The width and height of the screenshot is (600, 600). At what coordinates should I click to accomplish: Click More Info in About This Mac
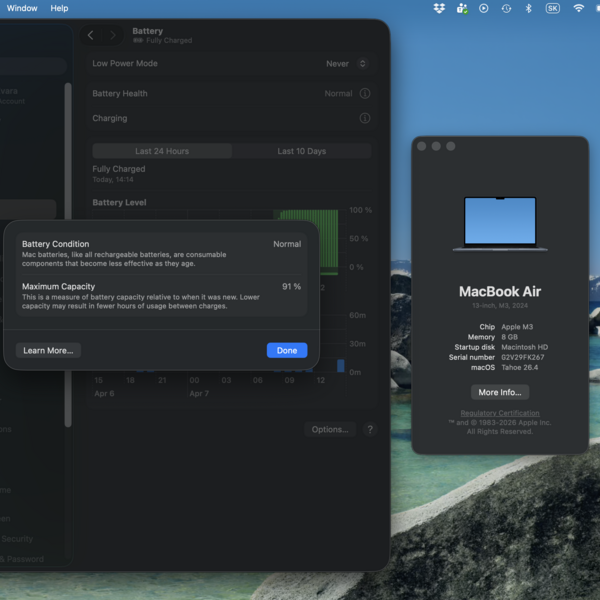(499, 392)
